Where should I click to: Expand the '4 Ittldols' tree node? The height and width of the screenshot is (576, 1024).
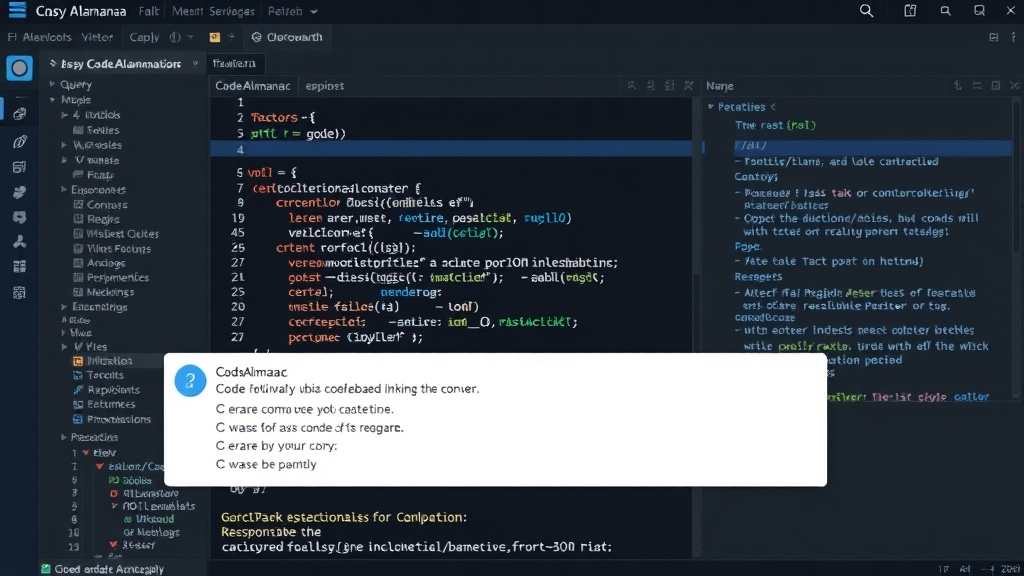click(x=64, y=115)
